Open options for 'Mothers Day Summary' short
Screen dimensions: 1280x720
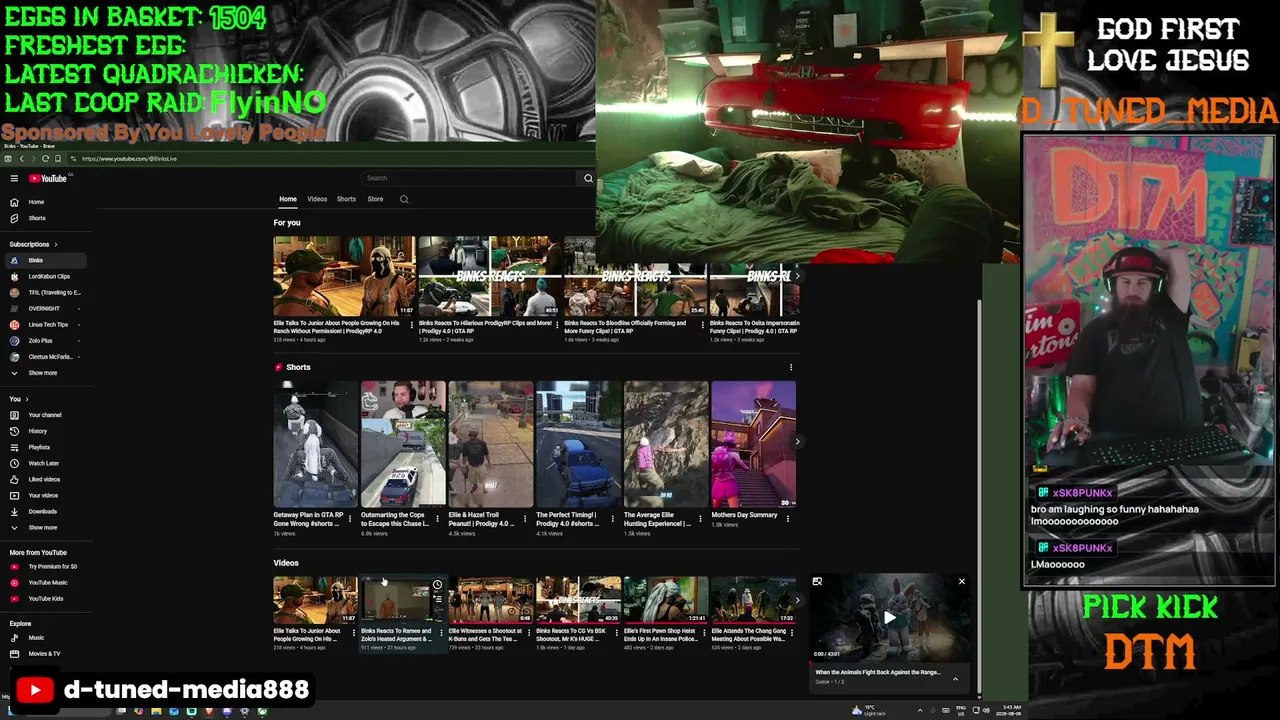[788, 518]
